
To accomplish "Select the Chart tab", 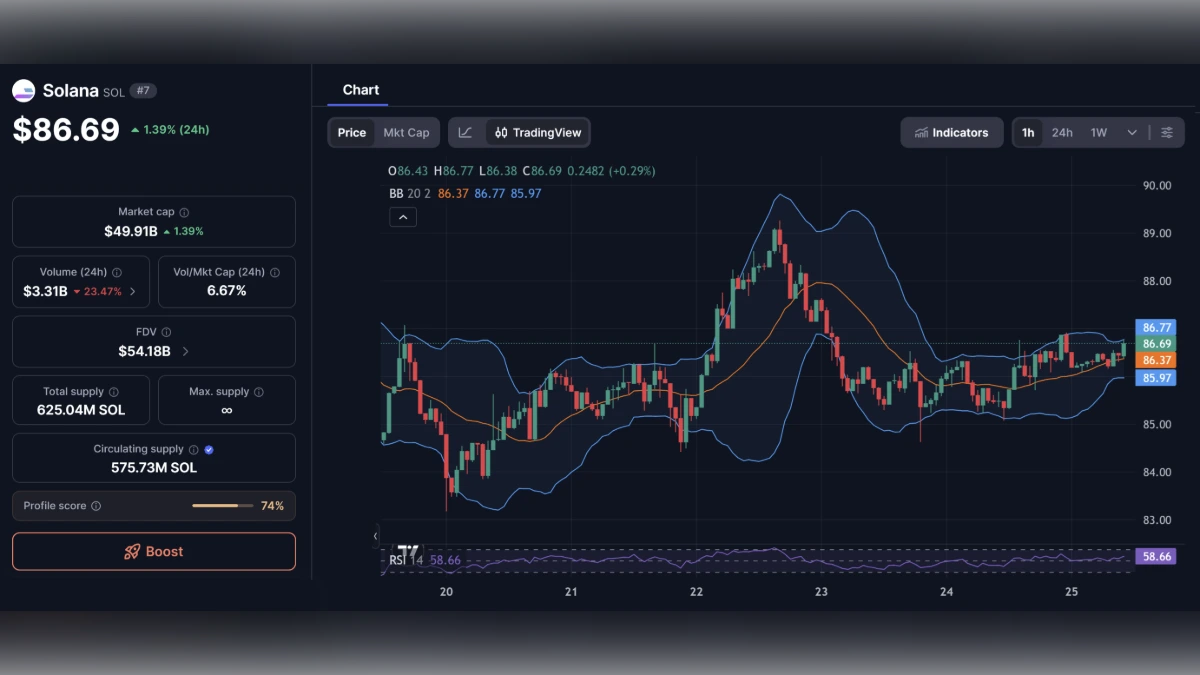I will (361, 89).
